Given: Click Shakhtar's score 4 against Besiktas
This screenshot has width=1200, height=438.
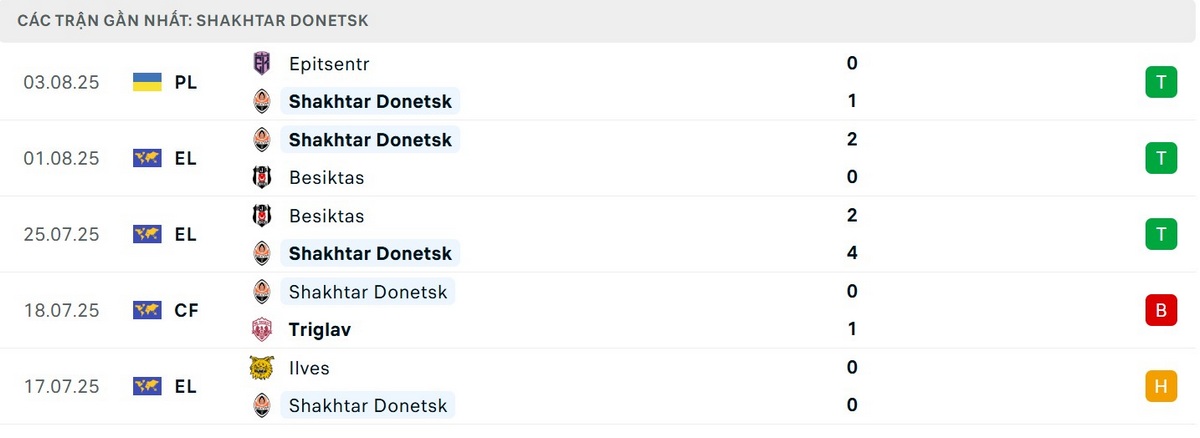Looking at the screenshot, I should 852,253.
